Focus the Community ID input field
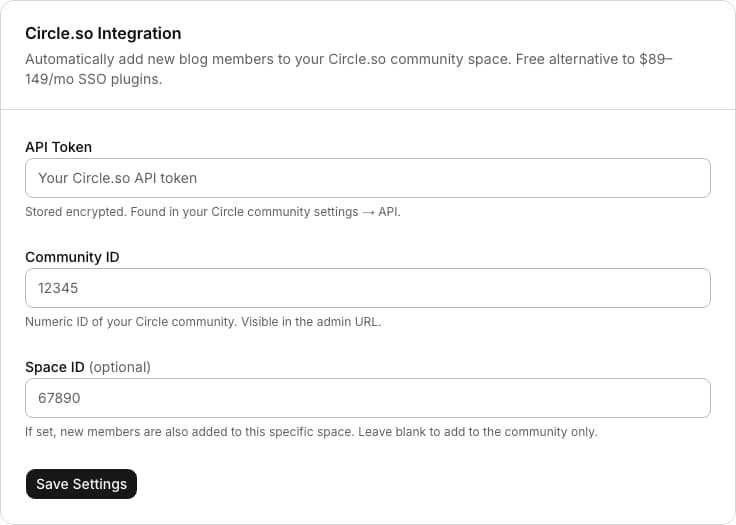736x525 pixels. pyautogui.click(x=368, y=288)
